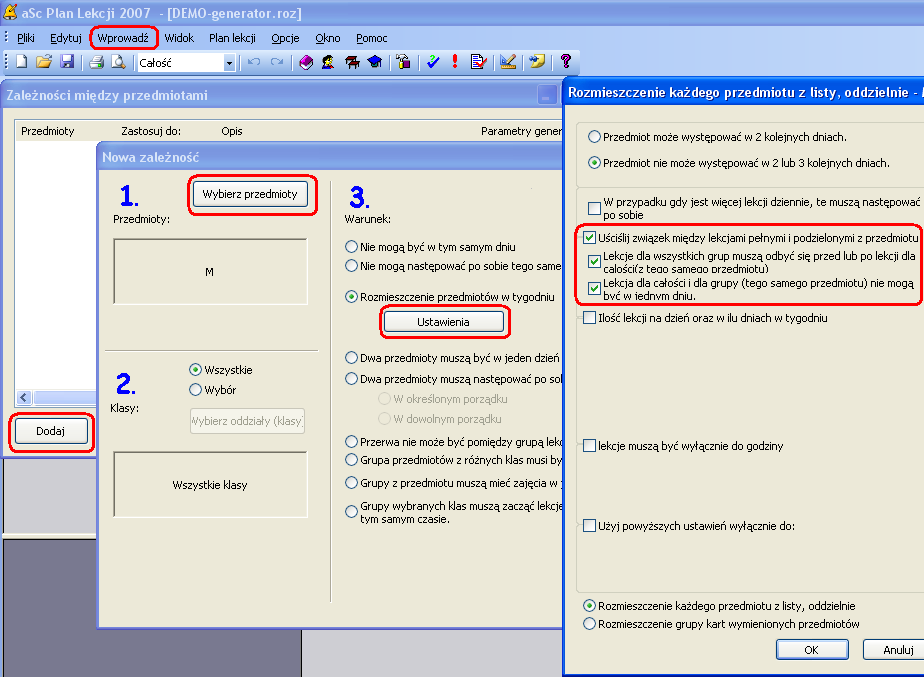The width and height of the screenshot is (924, 677).
Task: Redo the action using the toolbar arrow
Action: pos(277,62)
